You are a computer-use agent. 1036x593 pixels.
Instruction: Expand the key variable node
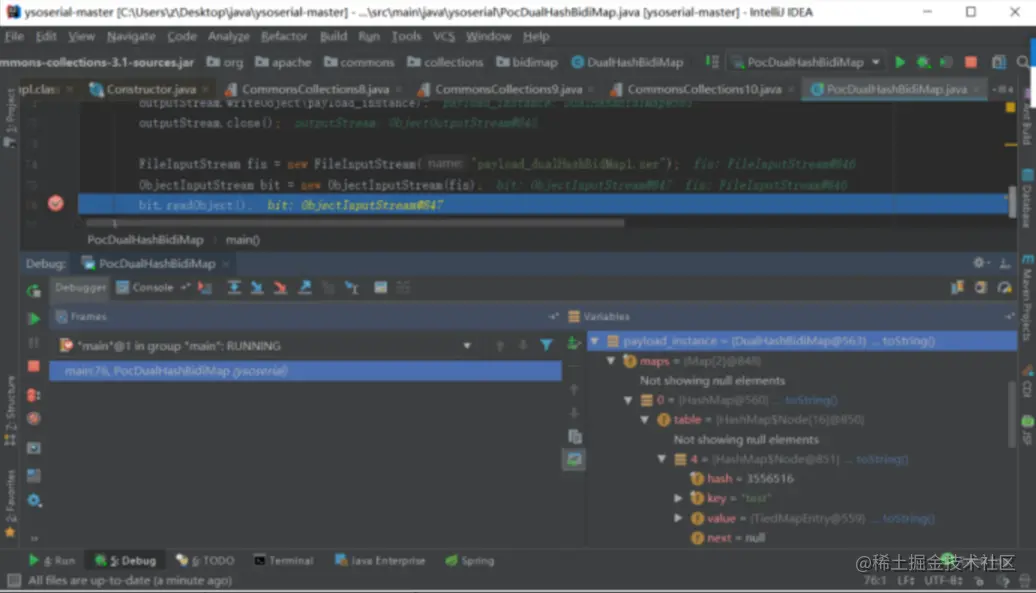click(x=678, y=498)
